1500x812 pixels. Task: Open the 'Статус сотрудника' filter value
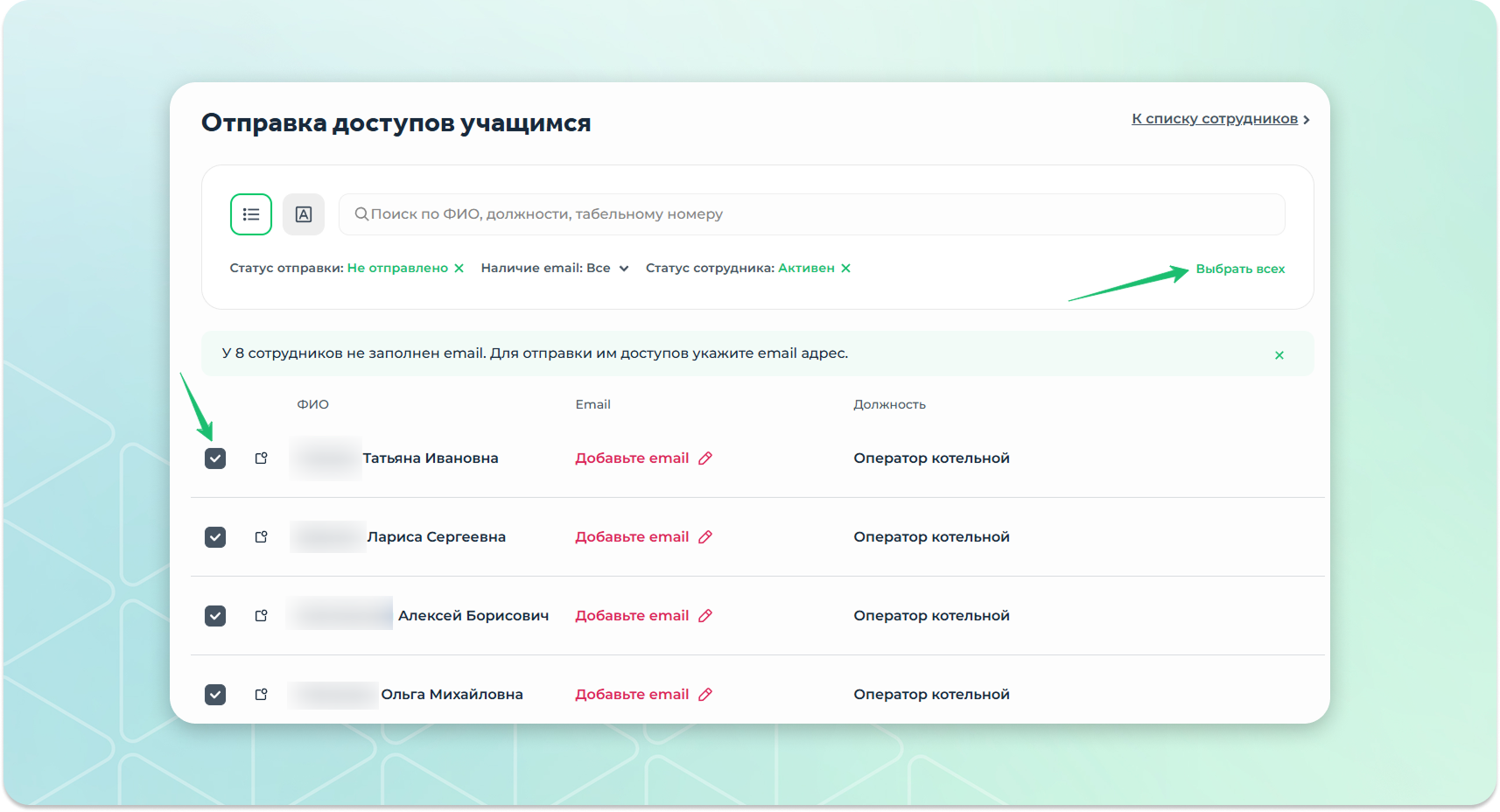tap(805, 269)
